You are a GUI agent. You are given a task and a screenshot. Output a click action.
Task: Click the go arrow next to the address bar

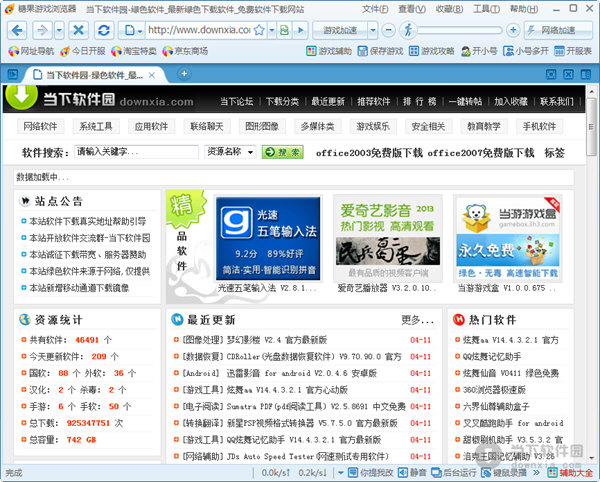(x=301, y=30)
